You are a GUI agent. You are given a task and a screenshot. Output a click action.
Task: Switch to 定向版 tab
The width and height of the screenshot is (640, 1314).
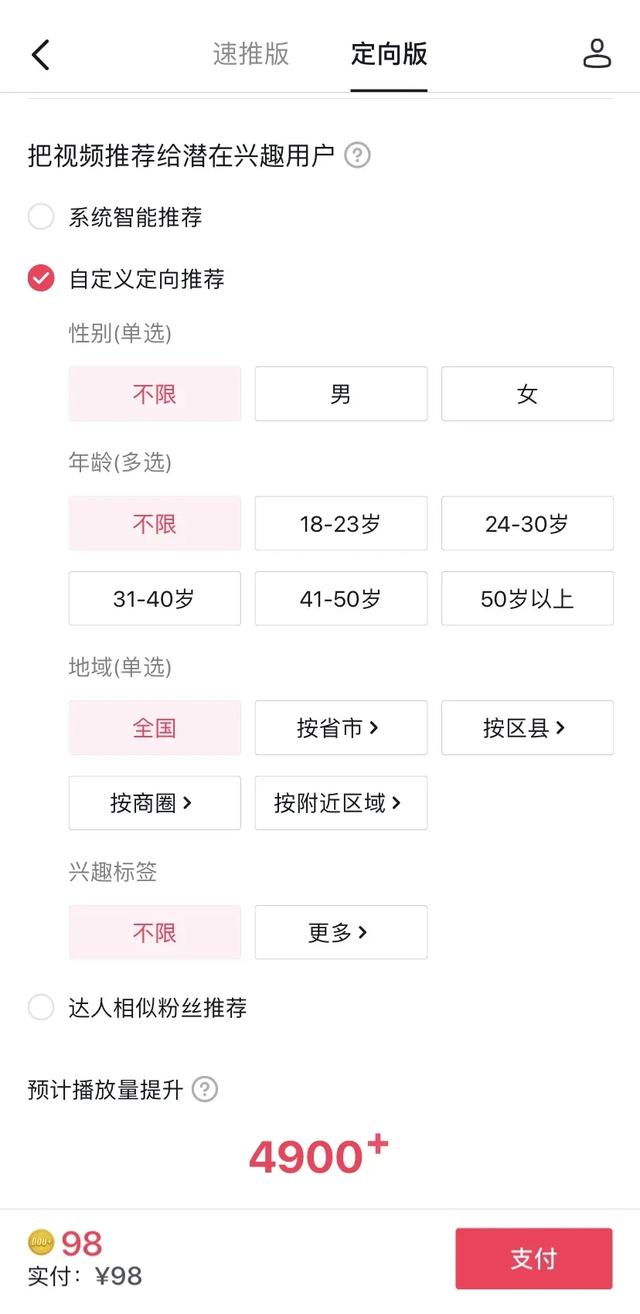389,54
